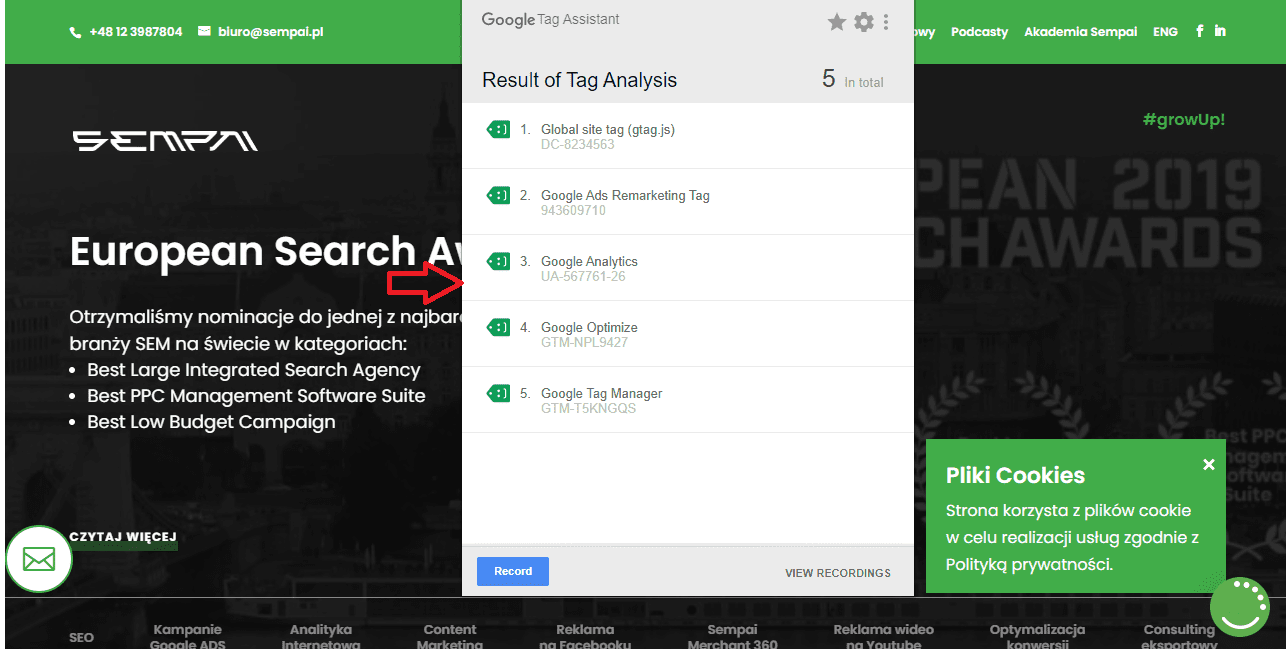Screen dimensions: 1286x649
Task: Click the phone number +48 12 3987804
Action: point(136,32)
